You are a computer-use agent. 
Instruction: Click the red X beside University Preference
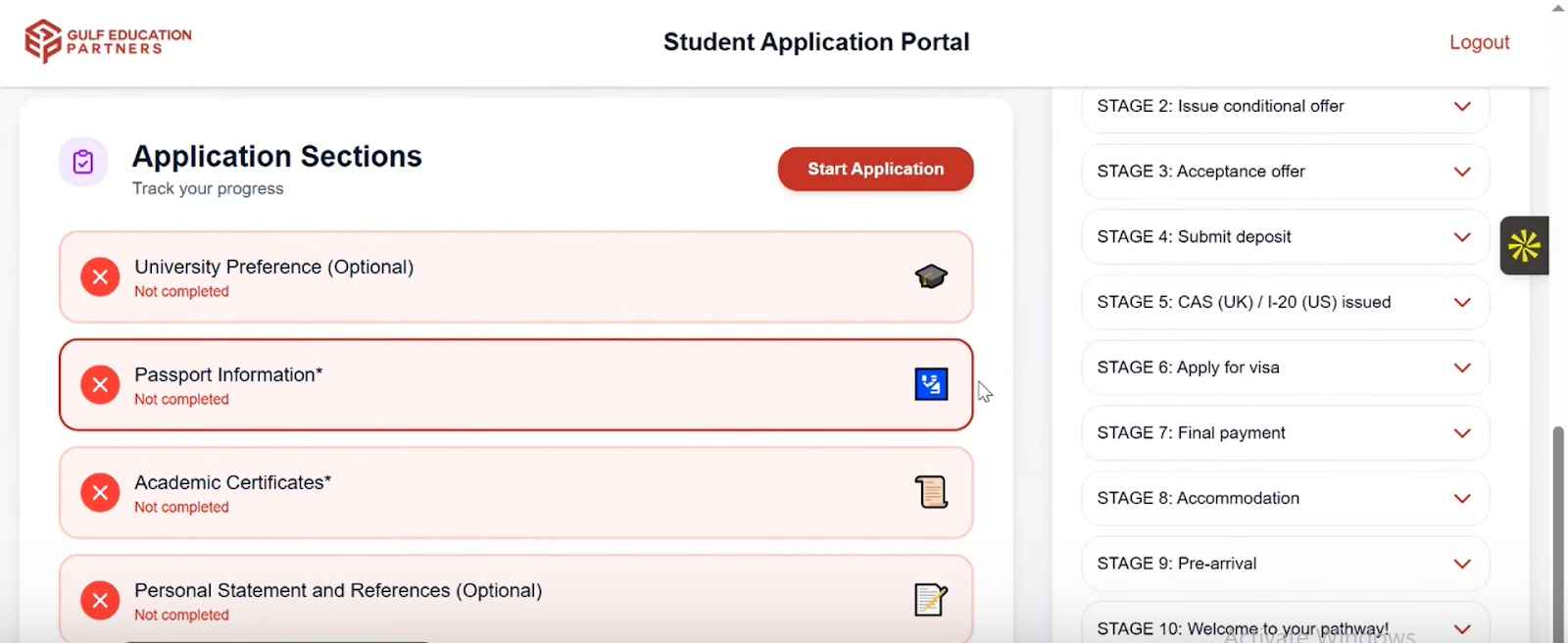99,276
